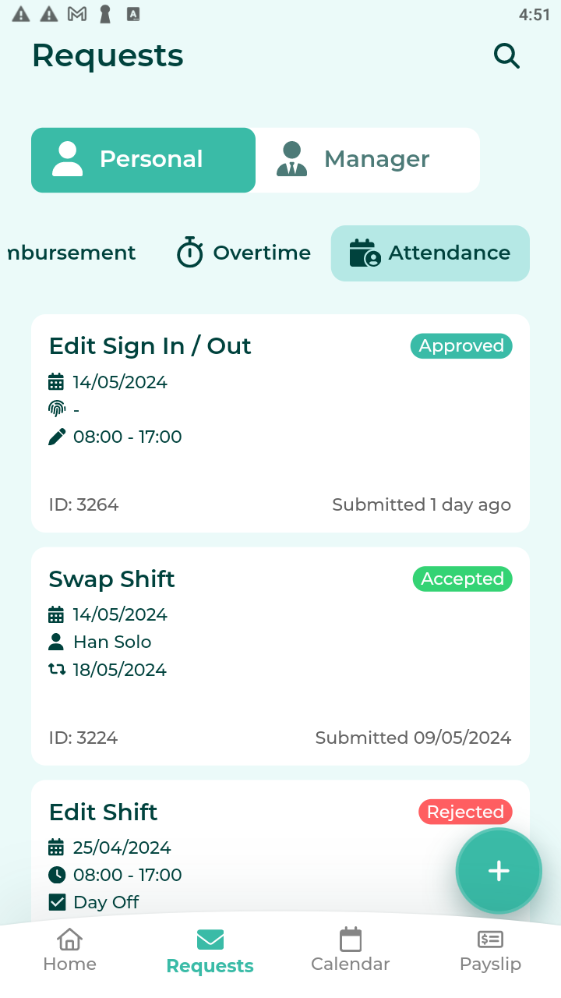Click the Gmail notification icon in status bar
Image resolution: width=561 pixels, height=998 pixels.
pos(77,14)
